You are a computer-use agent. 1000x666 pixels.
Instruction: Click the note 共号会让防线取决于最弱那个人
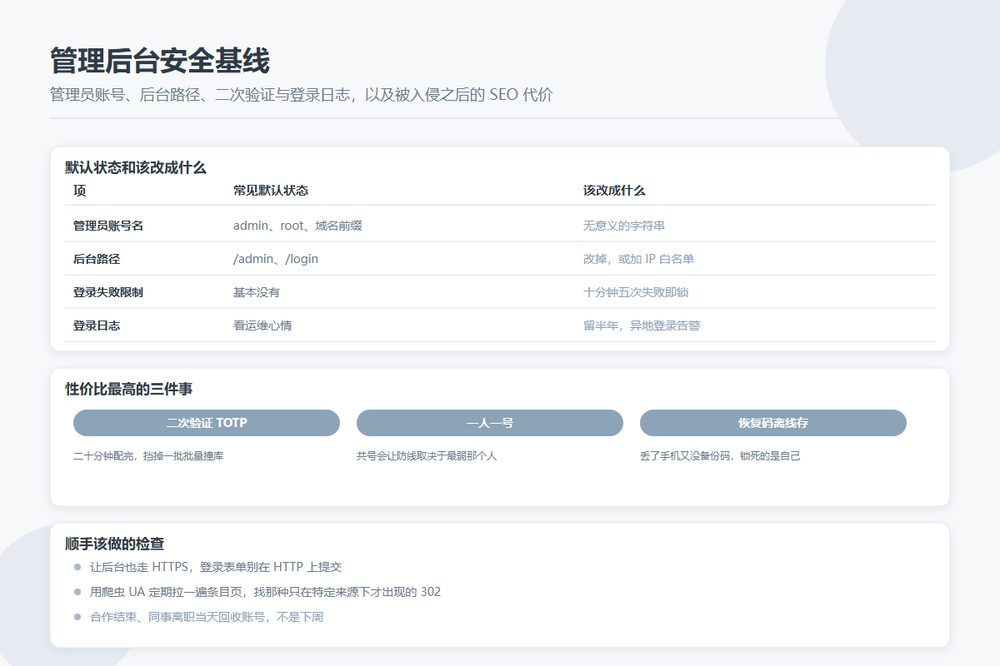[x=426, y=456]
